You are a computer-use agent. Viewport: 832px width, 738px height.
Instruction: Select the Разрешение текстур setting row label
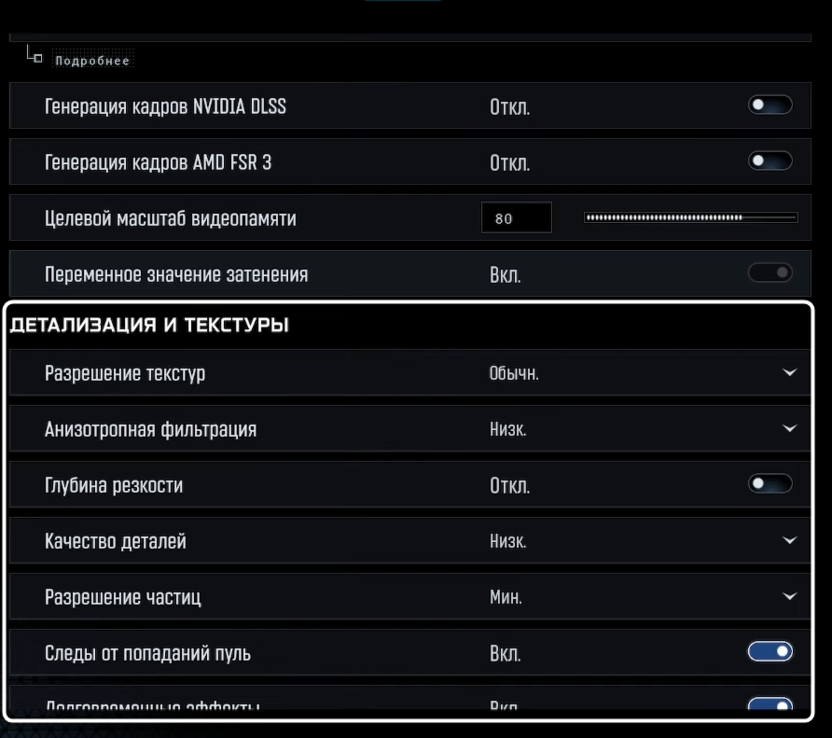125,374
